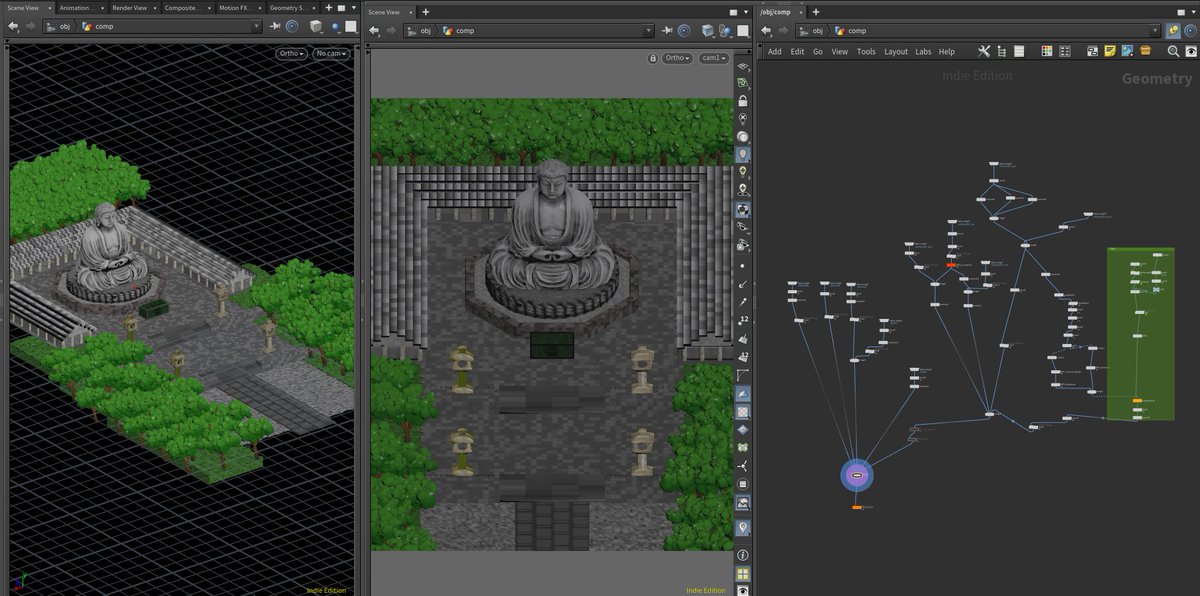Create a network box with toolbar icon
The image size is (1200, 596).
(1093, 51)
